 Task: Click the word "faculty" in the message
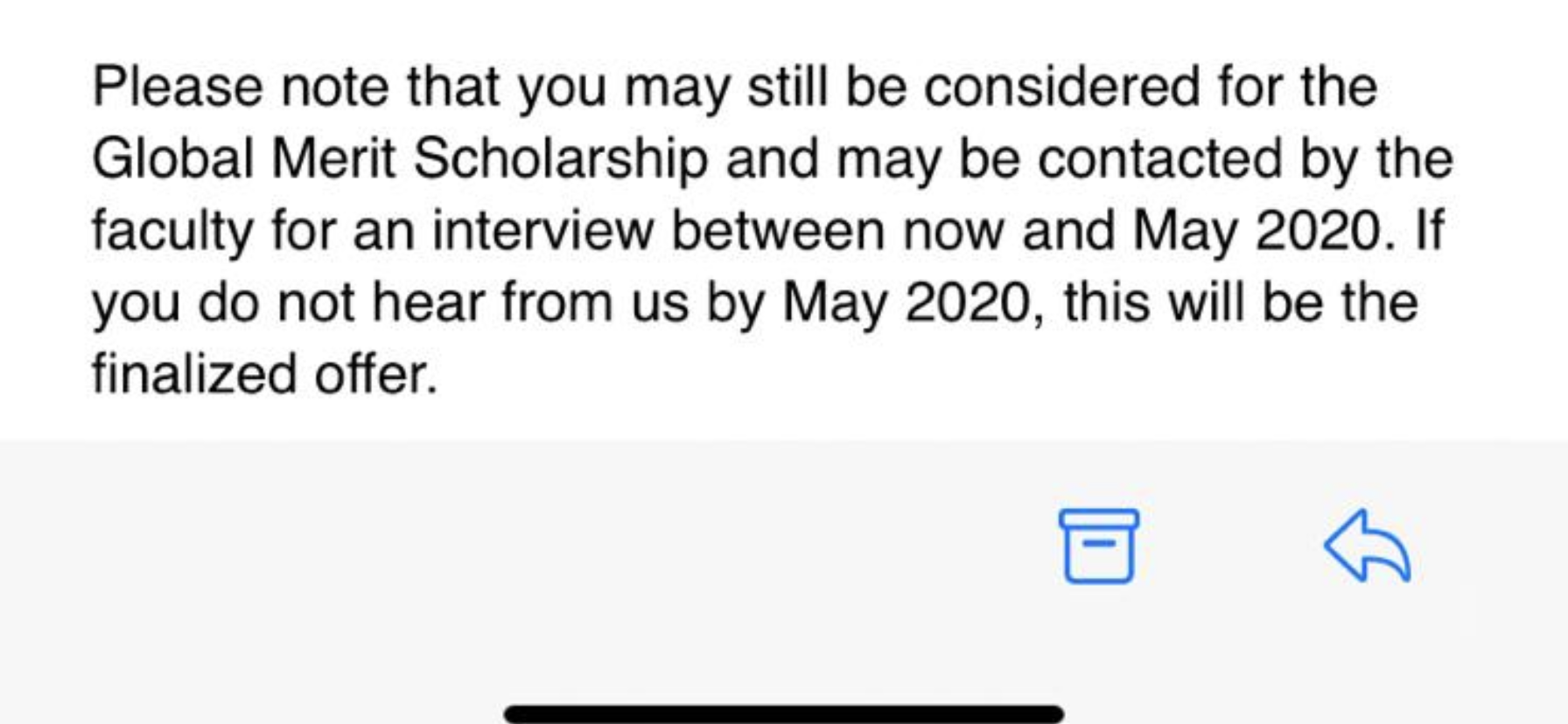(x=172, y=233)
